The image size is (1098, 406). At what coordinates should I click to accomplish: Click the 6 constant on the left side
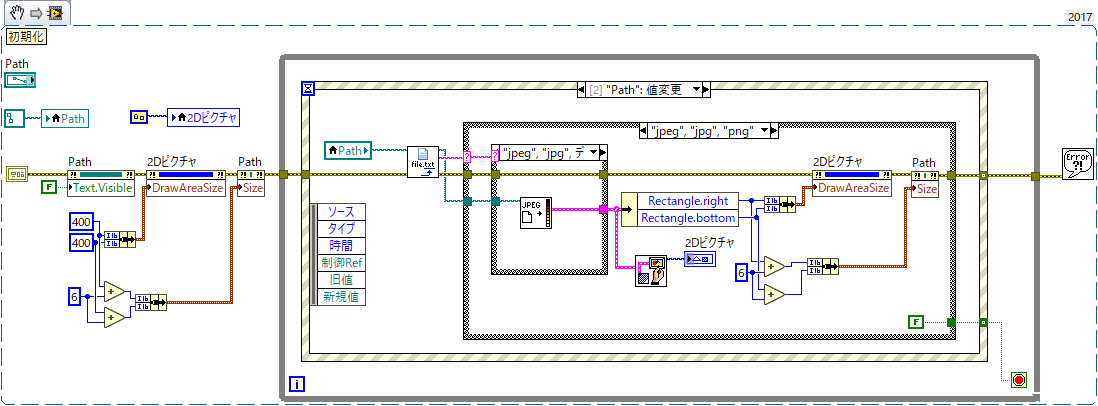coord(75,296)
